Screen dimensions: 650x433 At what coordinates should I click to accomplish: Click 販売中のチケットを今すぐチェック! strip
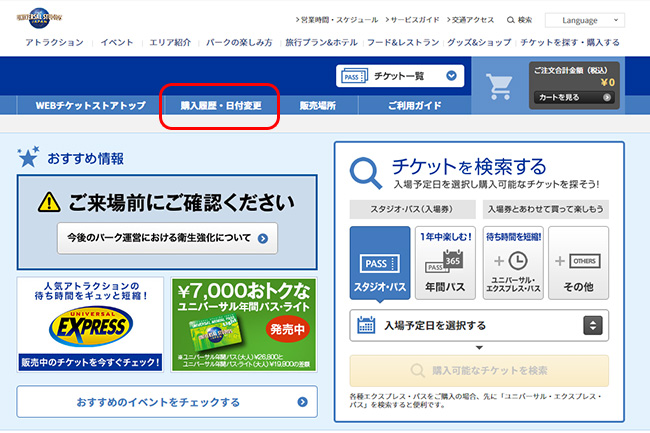(90, 363)
